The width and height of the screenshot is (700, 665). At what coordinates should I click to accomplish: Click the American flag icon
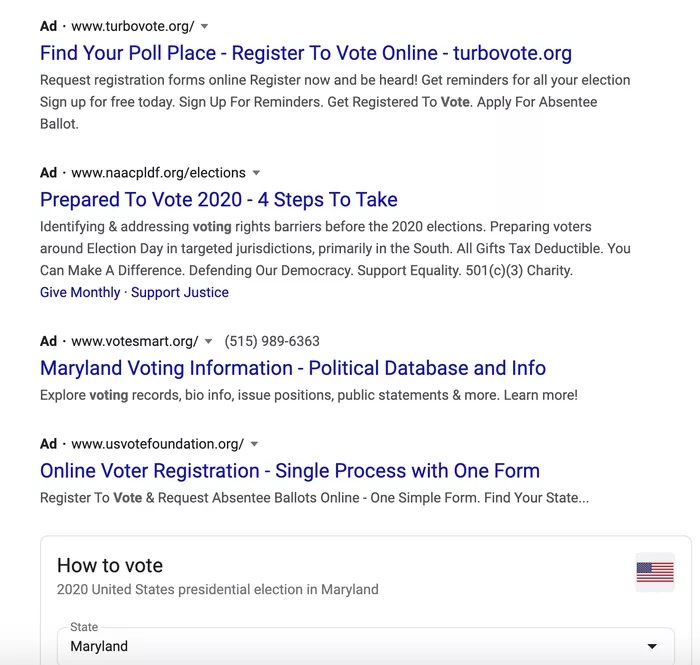coord(655,572)
